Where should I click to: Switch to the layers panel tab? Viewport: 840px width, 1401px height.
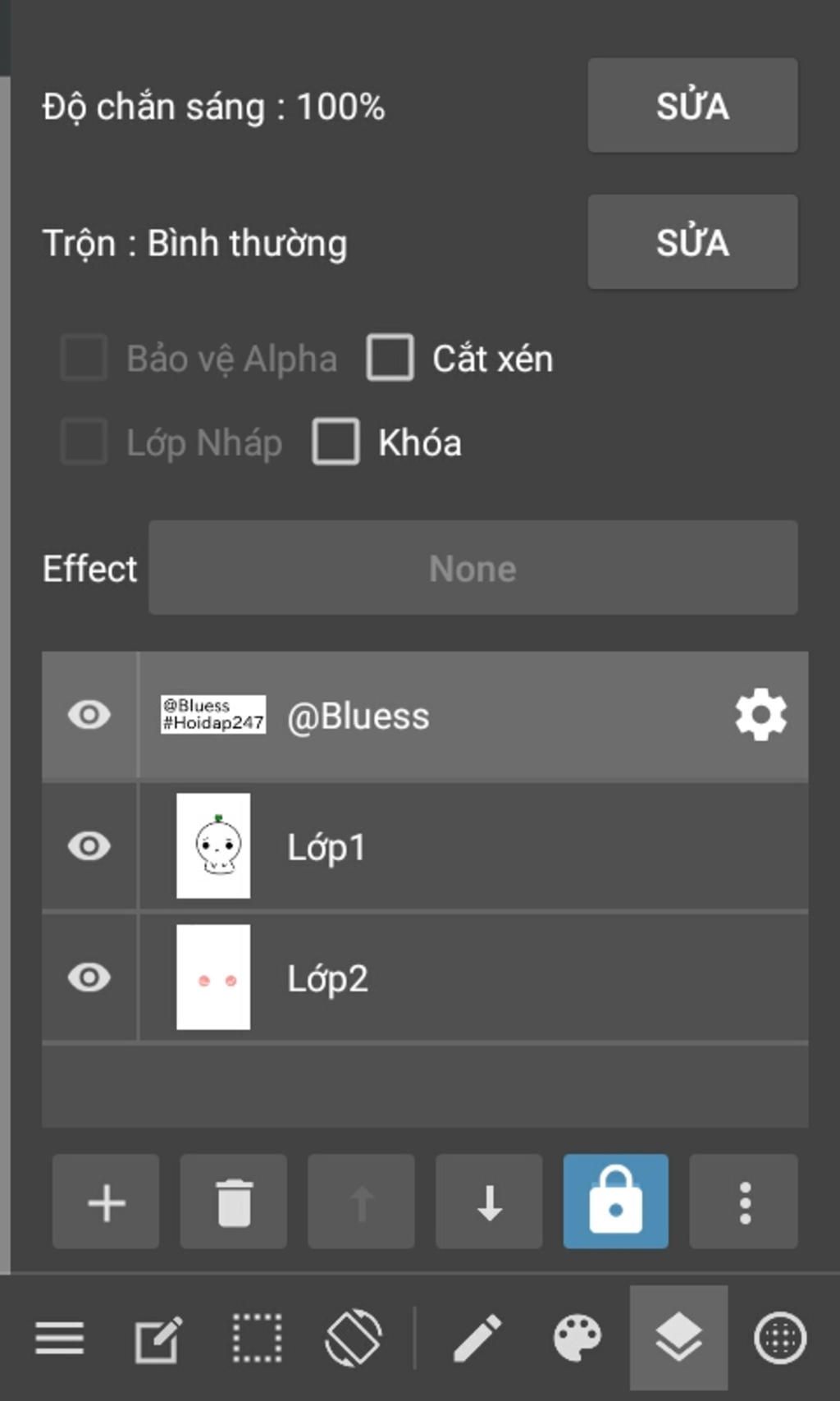[x=678, y=1339]
